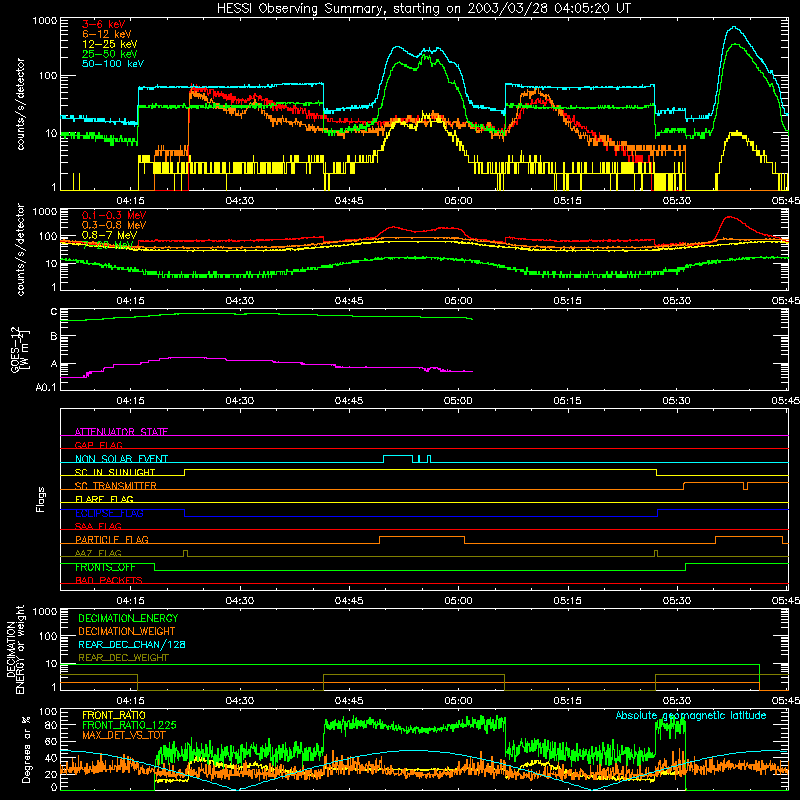Screen dimensions: 800x800
Task: Select the 0.3-0.8 MeV legend label
Action: point(114,225)
